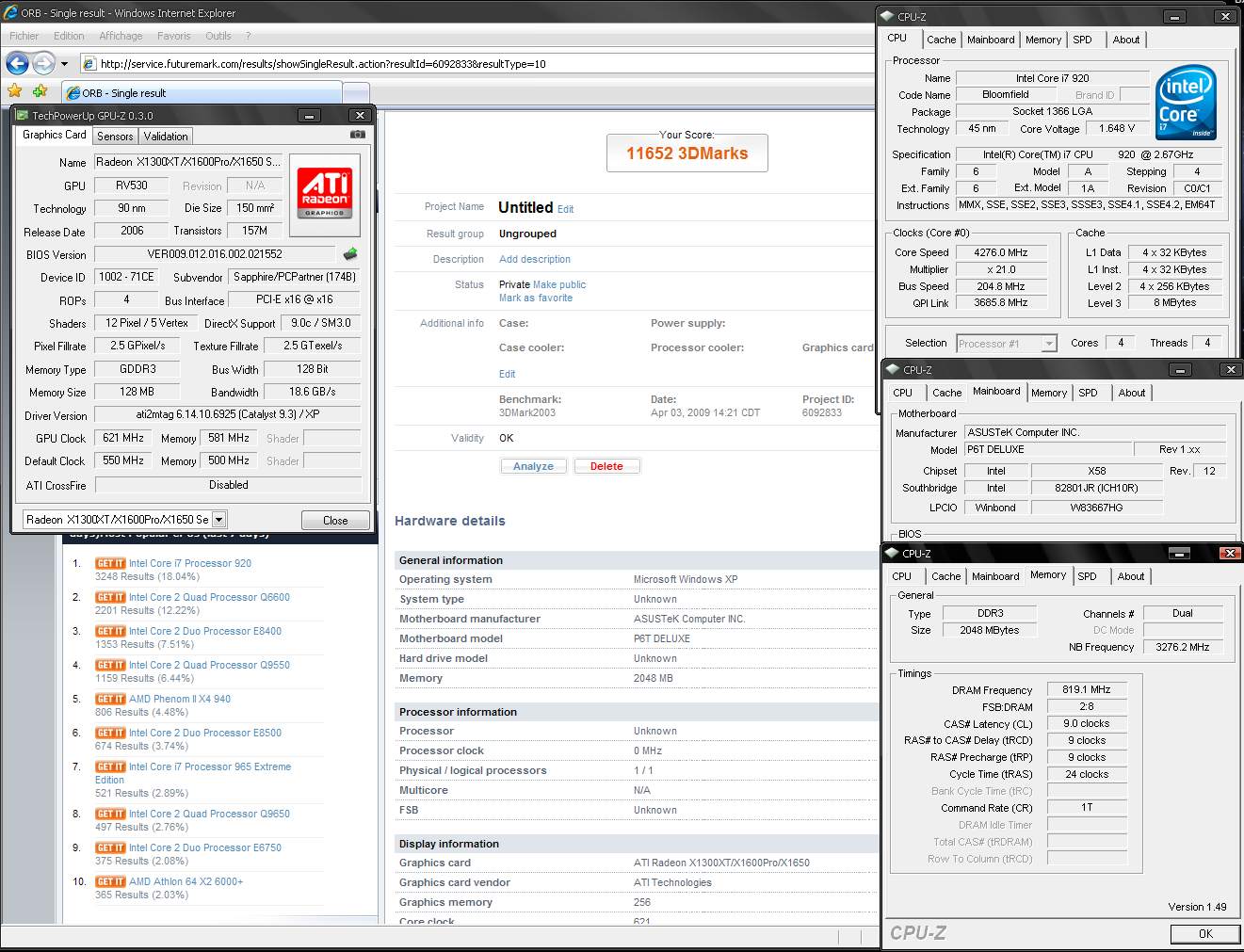Click the 11652 3DMarks score box

point(687,153)
